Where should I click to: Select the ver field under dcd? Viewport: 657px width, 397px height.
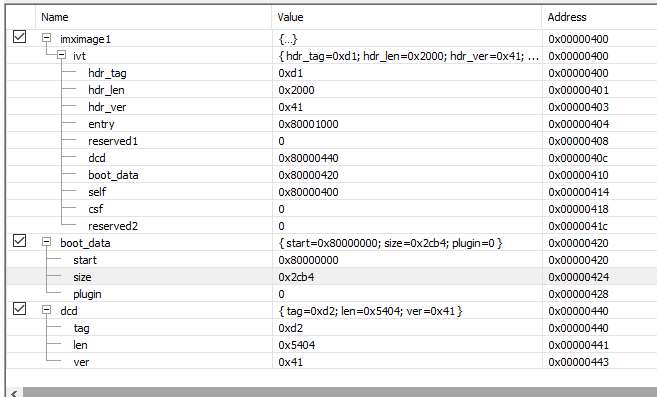pyautogui.click(x=81, y=362)
